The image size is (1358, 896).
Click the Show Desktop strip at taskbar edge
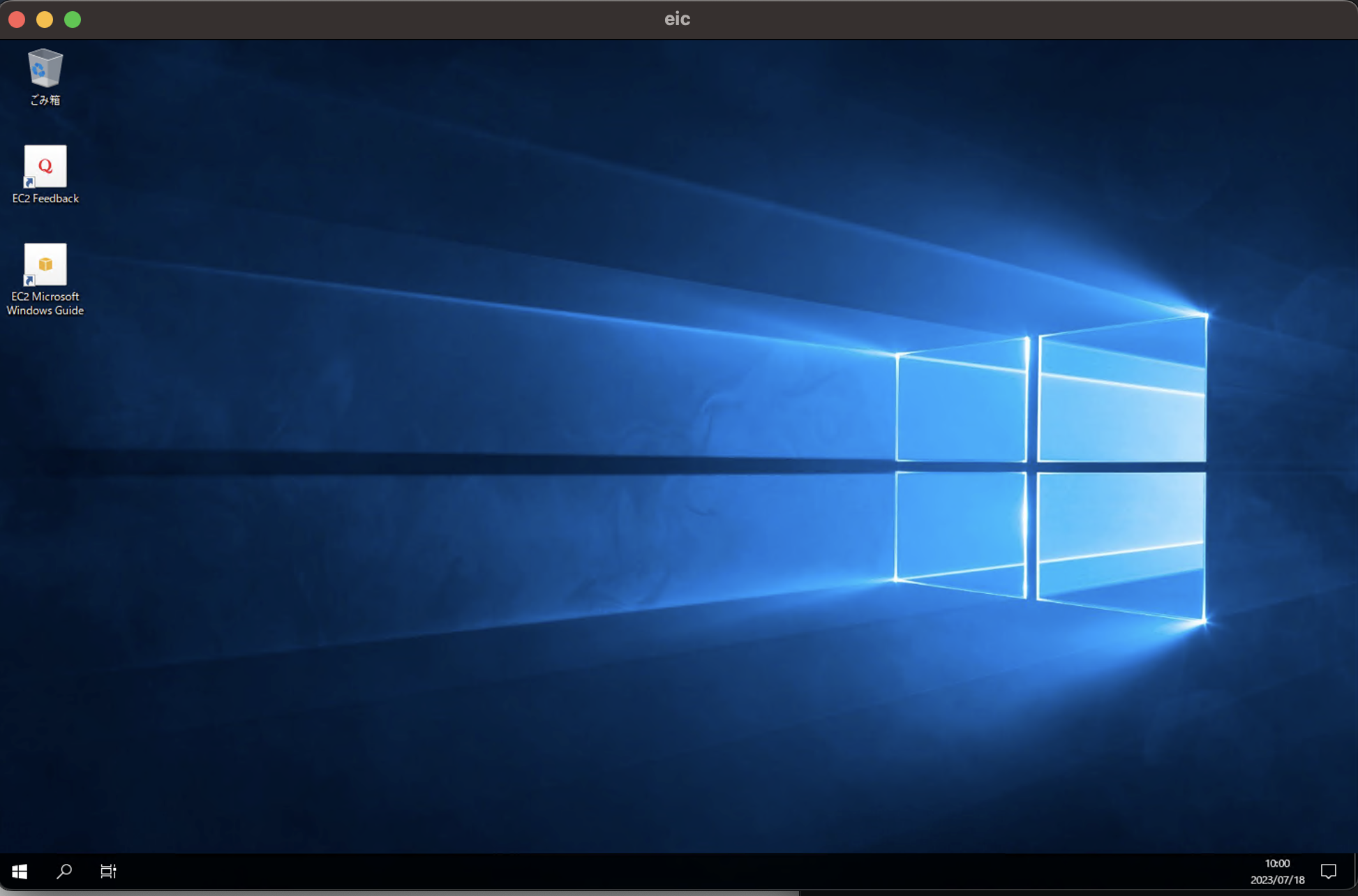tap(1355, 871)
